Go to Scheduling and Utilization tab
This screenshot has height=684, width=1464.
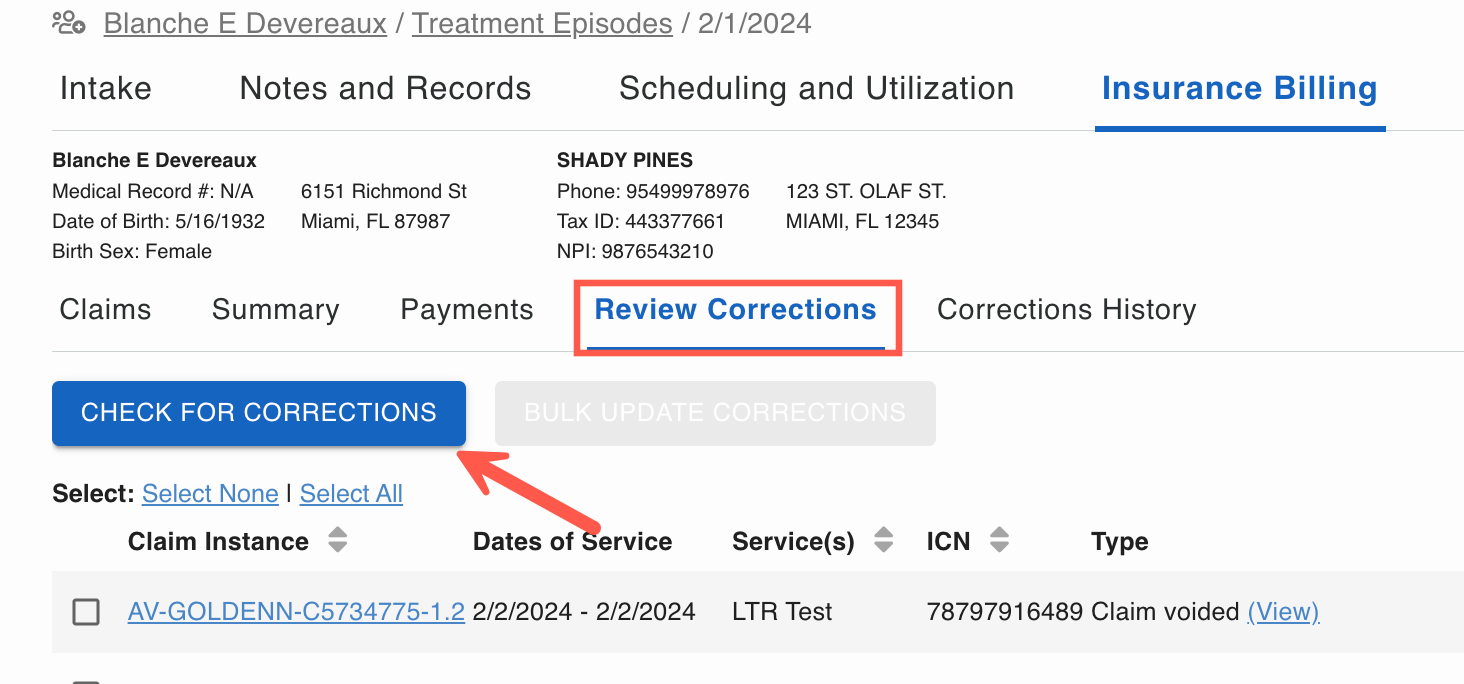tap(816, 89)
